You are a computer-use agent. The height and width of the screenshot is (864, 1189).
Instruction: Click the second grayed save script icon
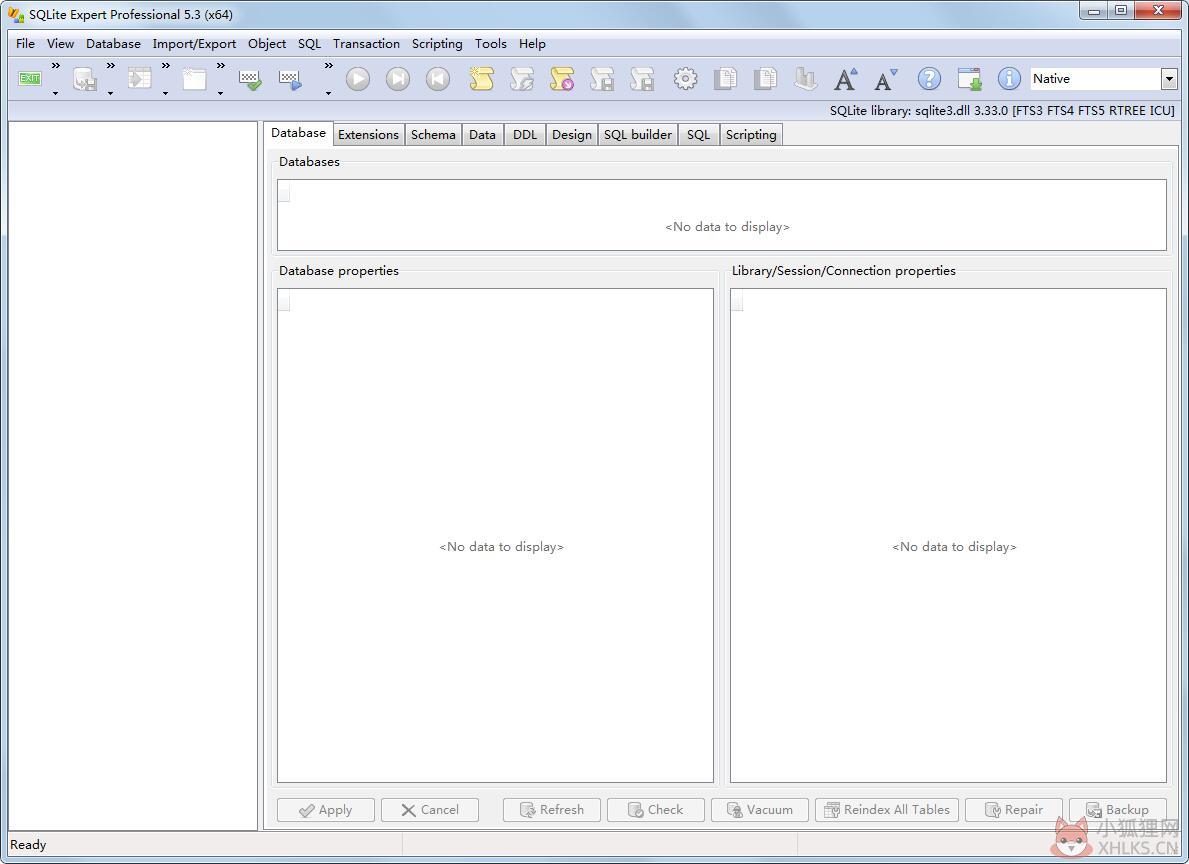tap(642, 79)
